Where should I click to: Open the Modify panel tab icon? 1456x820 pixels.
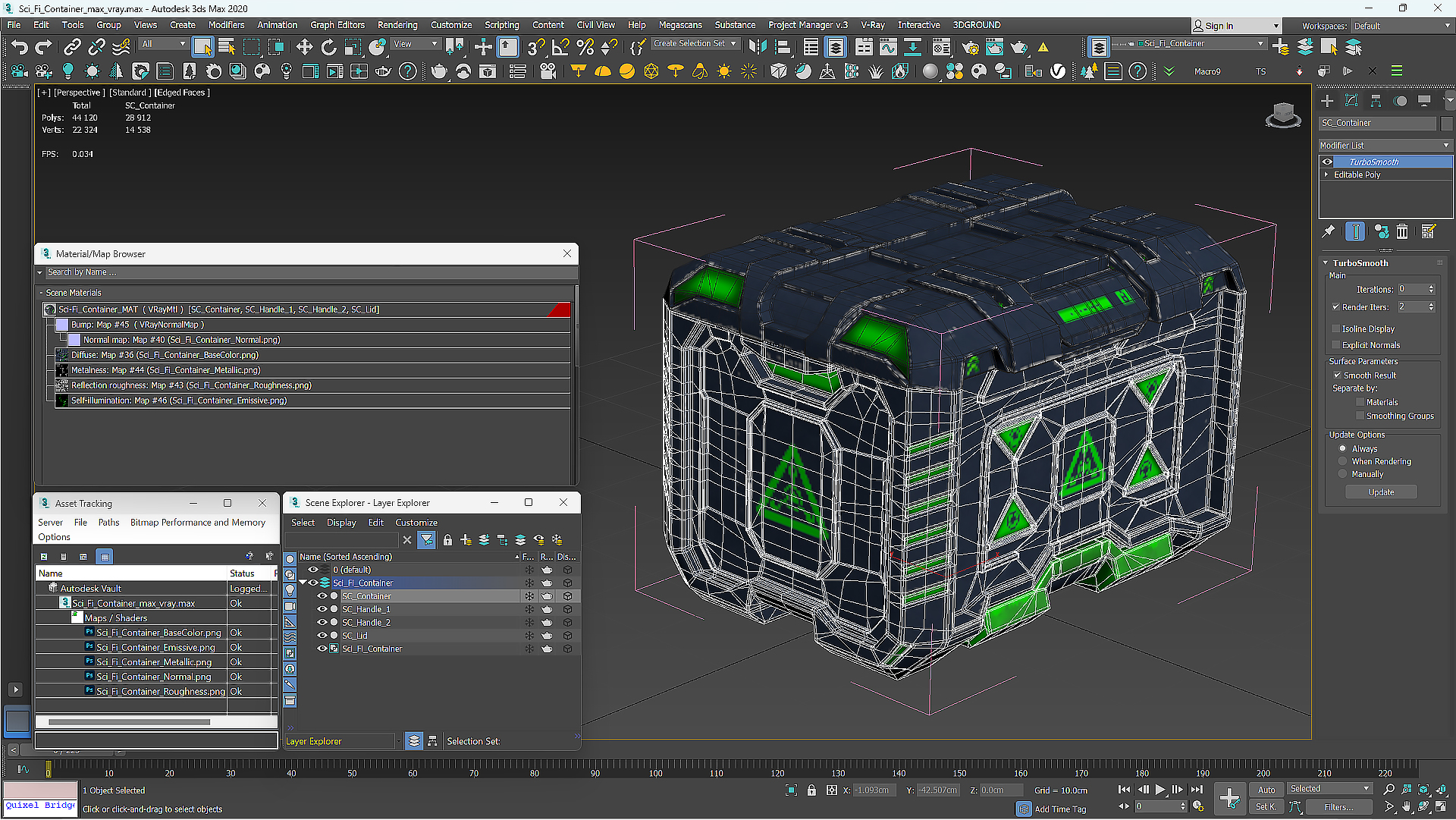[x=1351, y=100]
